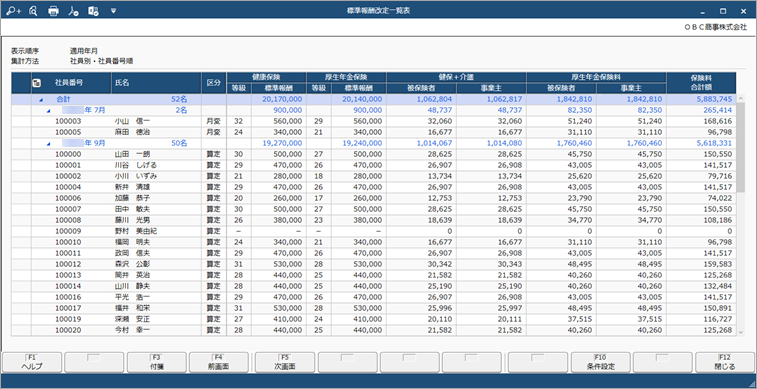Click the 健保+介護 column header
Viewport: 757px width, 389px height.
(x=456, y=77)
